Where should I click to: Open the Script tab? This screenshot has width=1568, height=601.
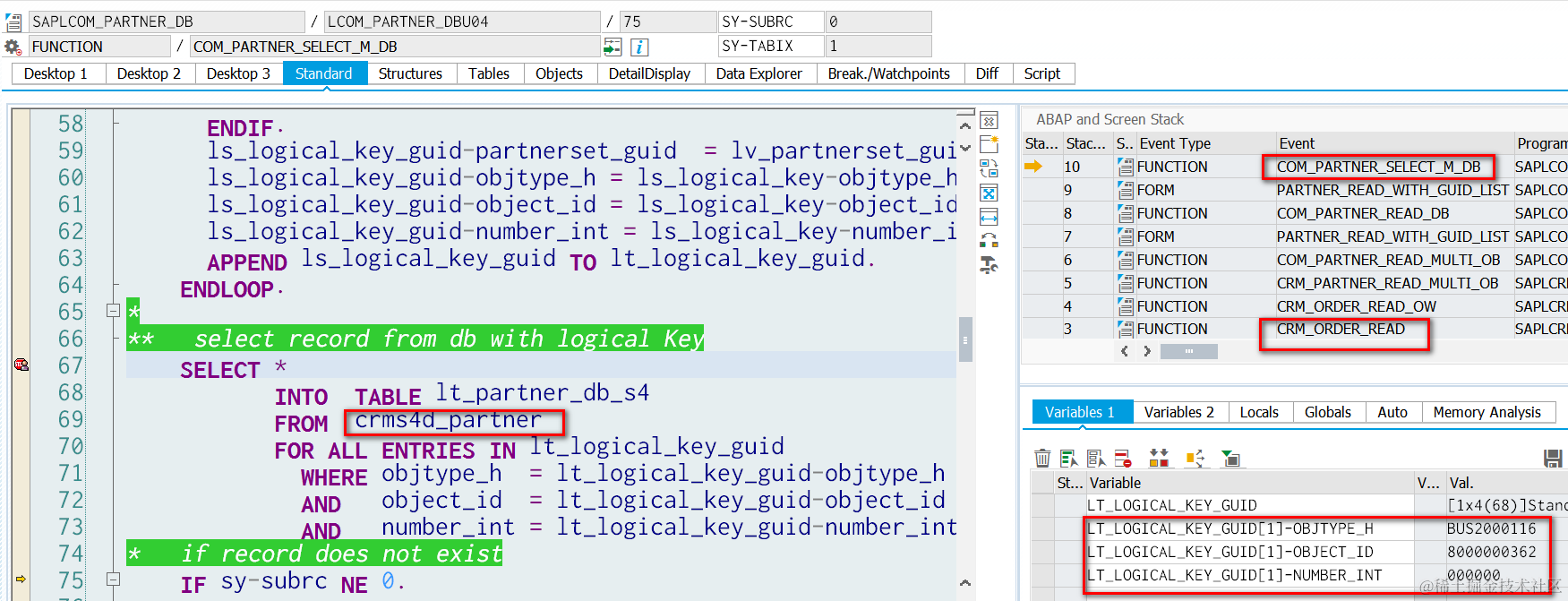tap(1042, 73)
